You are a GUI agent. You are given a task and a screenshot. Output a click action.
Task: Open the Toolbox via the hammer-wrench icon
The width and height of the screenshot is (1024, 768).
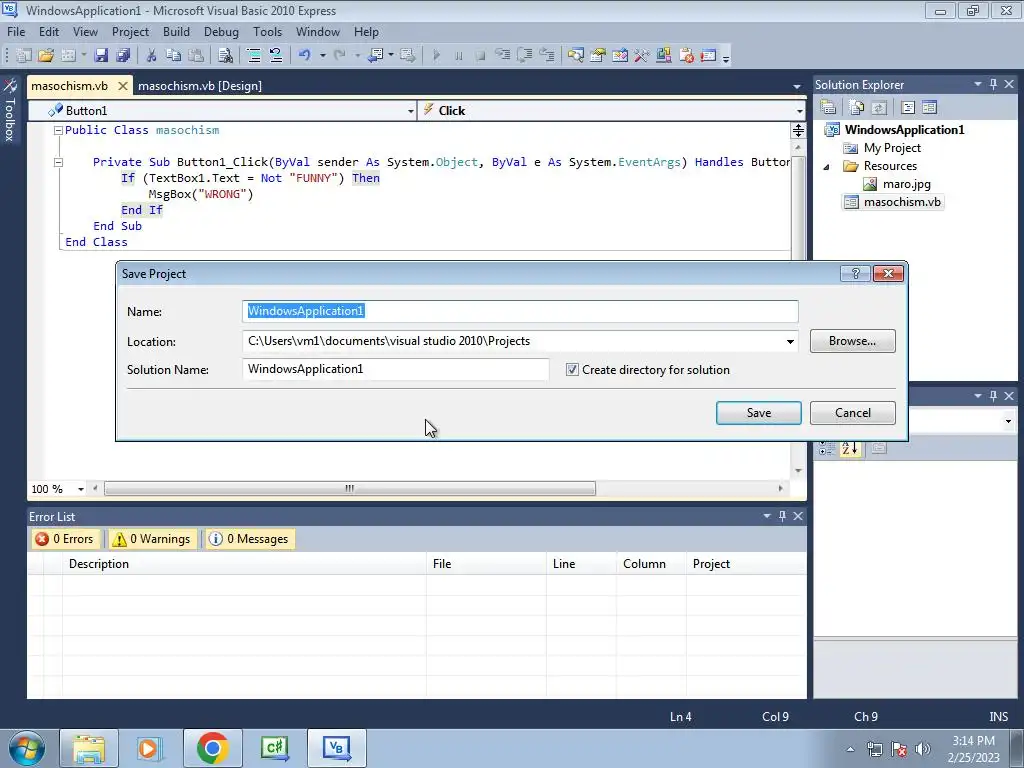(641, 56)
